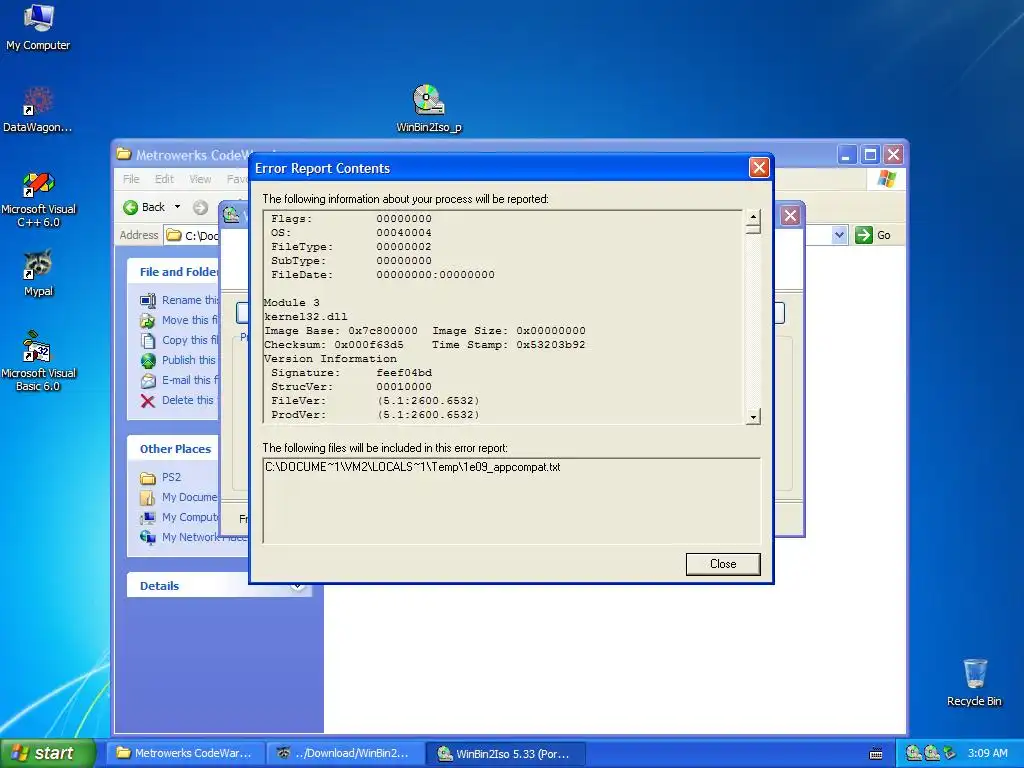This screenshot has height=768, width=1024.
Task: Click the error report scrollbar thumb
Action: click(753, 228)
